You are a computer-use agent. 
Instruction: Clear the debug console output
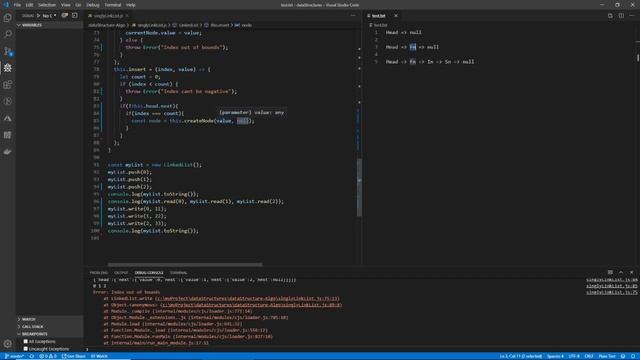[x=610, y=272]
